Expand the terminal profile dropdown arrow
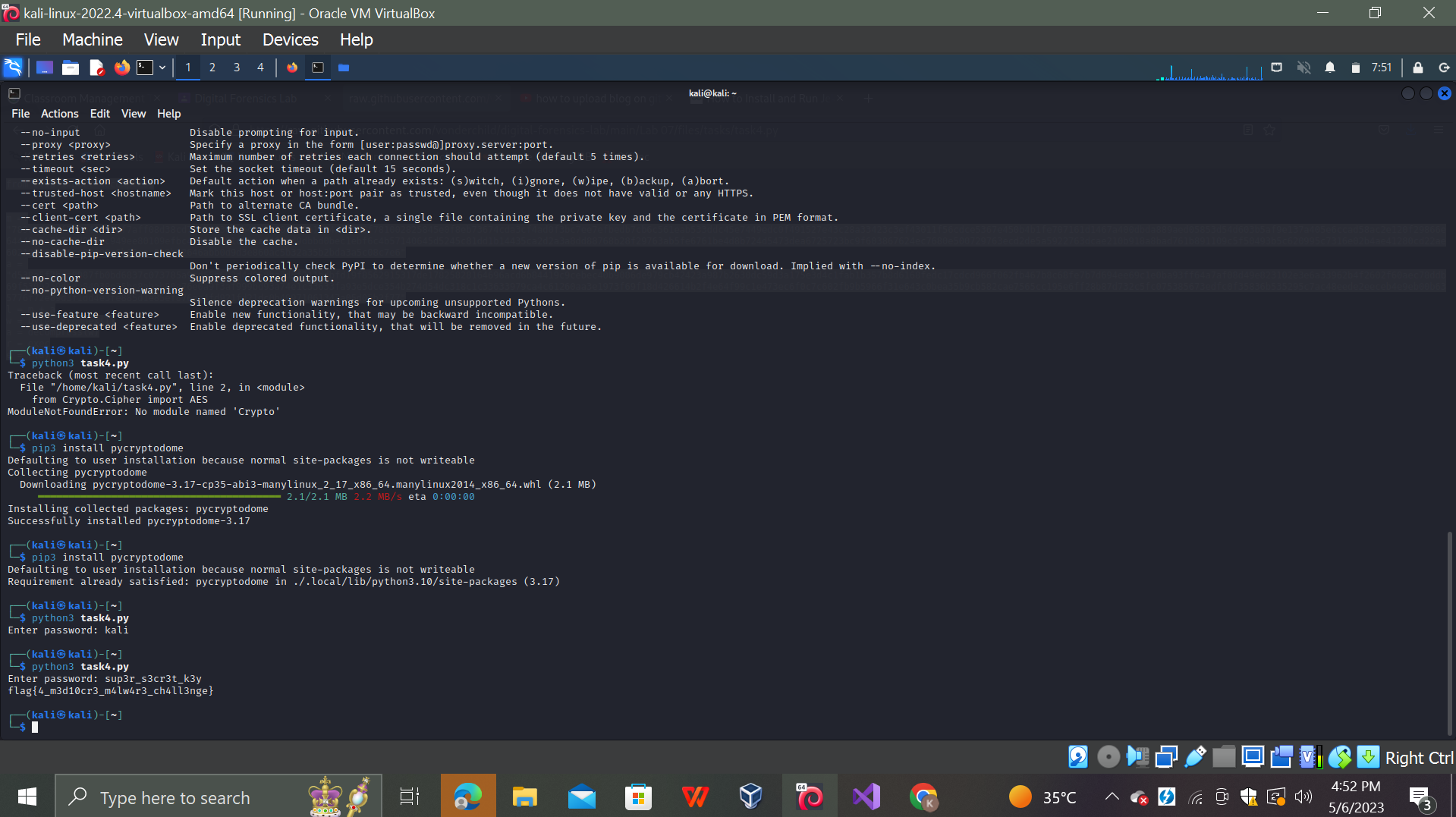 (x=162, y=68)
